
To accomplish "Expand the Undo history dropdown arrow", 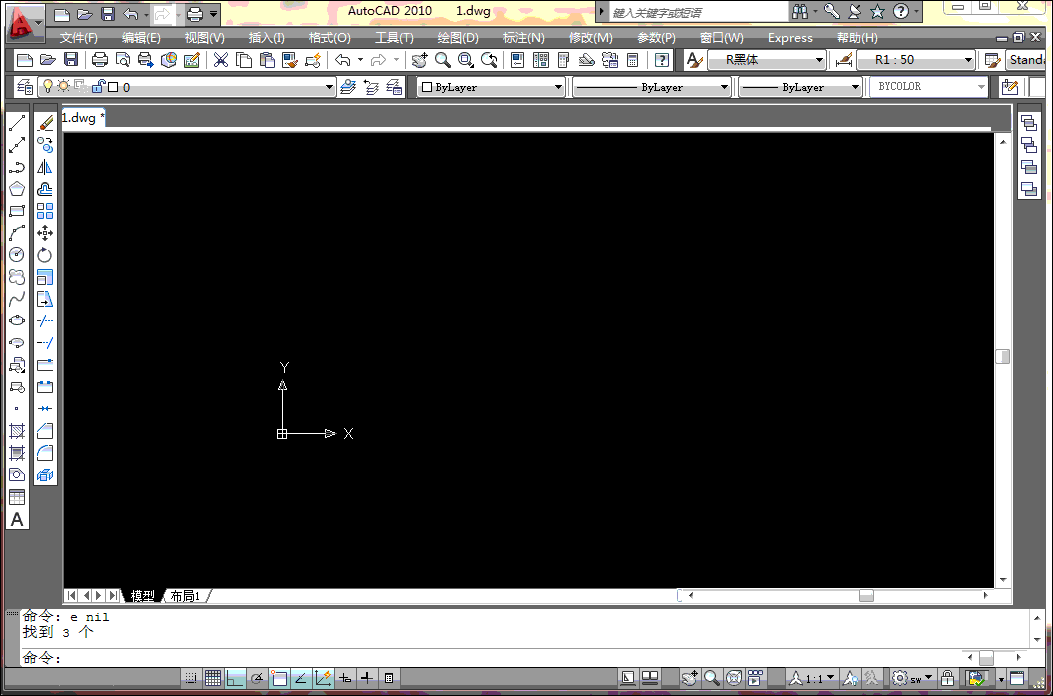I will tap(360, 60).
